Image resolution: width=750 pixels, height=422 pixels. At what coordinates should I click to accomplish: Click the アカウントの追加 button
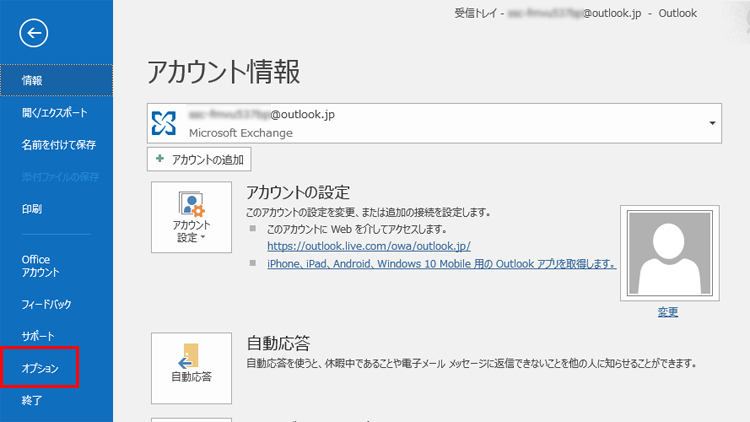tap(199, 159)
